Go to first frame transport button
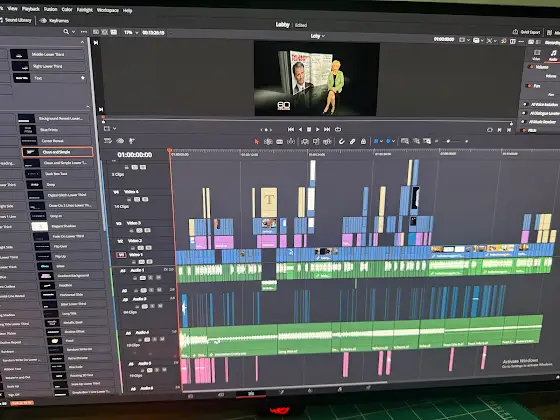 click(x=291, y=129)
